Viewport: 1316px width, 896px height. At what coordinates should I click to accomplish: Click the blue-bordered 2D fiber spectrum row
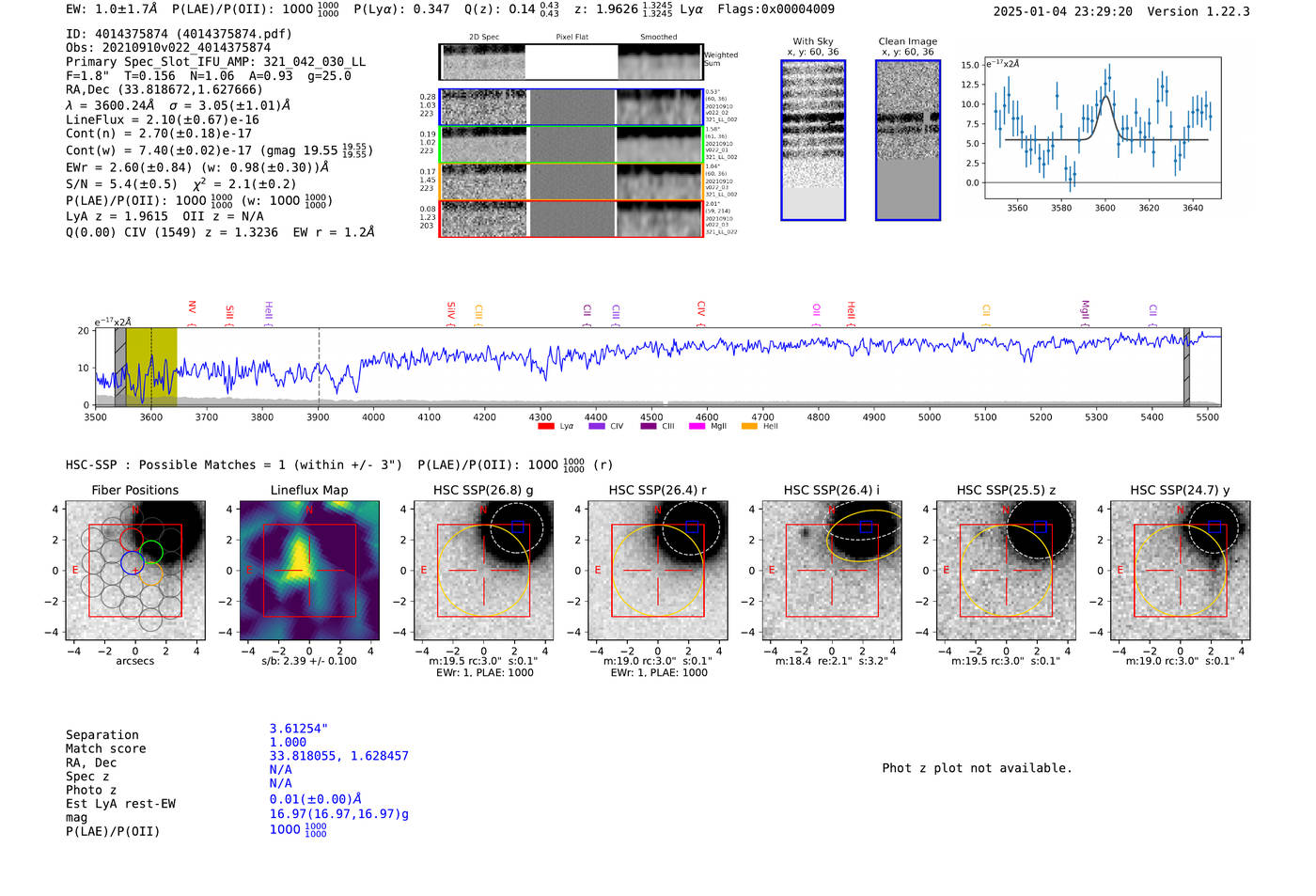(572, 107)
